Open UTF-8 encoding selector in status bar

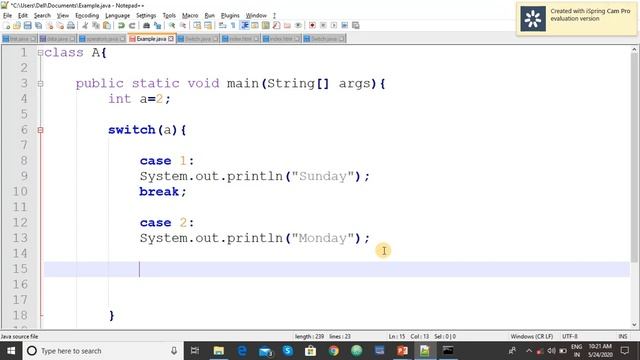(x=570, y=336)
